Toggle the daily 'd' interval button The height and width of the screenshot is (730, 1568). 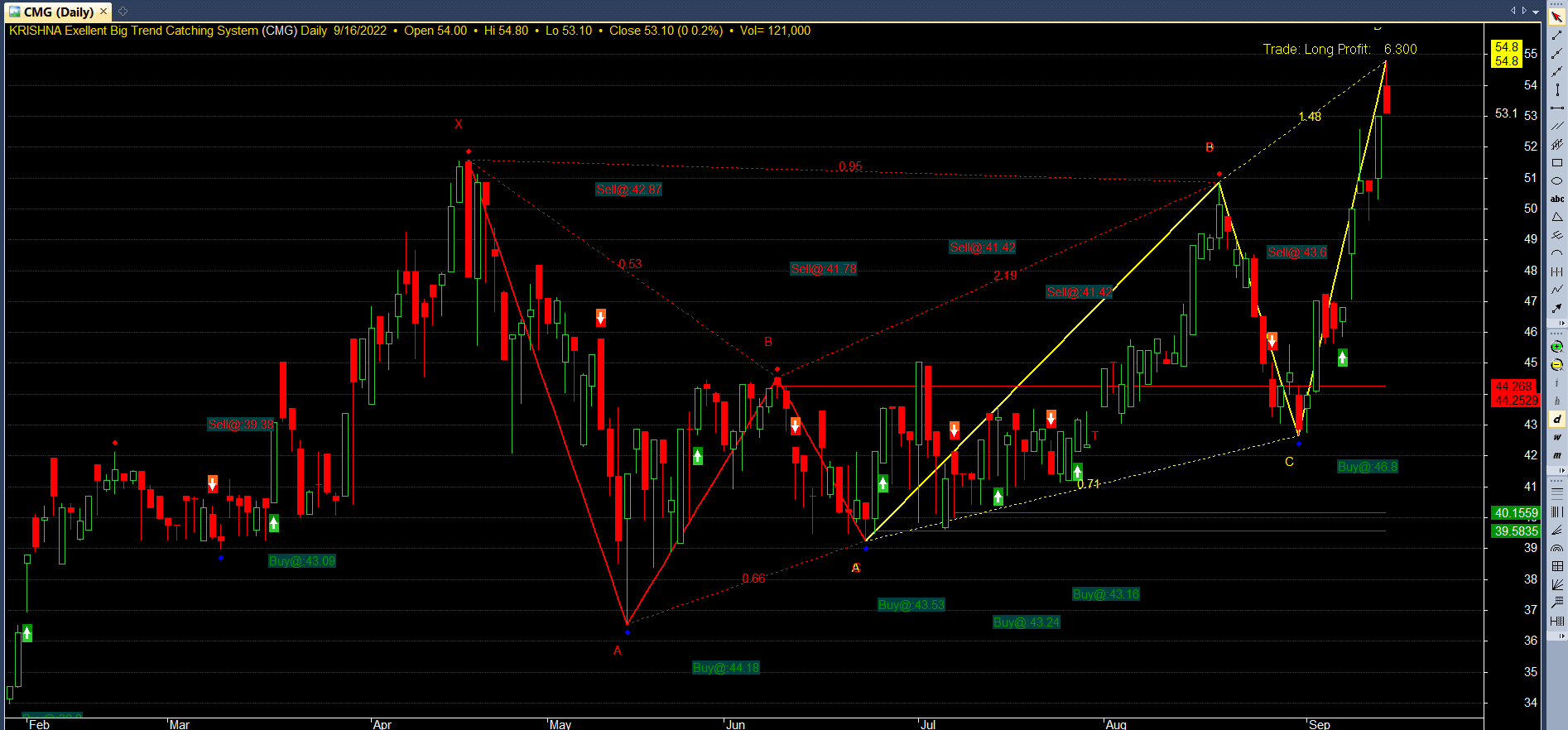click(x=1557, y=420)
